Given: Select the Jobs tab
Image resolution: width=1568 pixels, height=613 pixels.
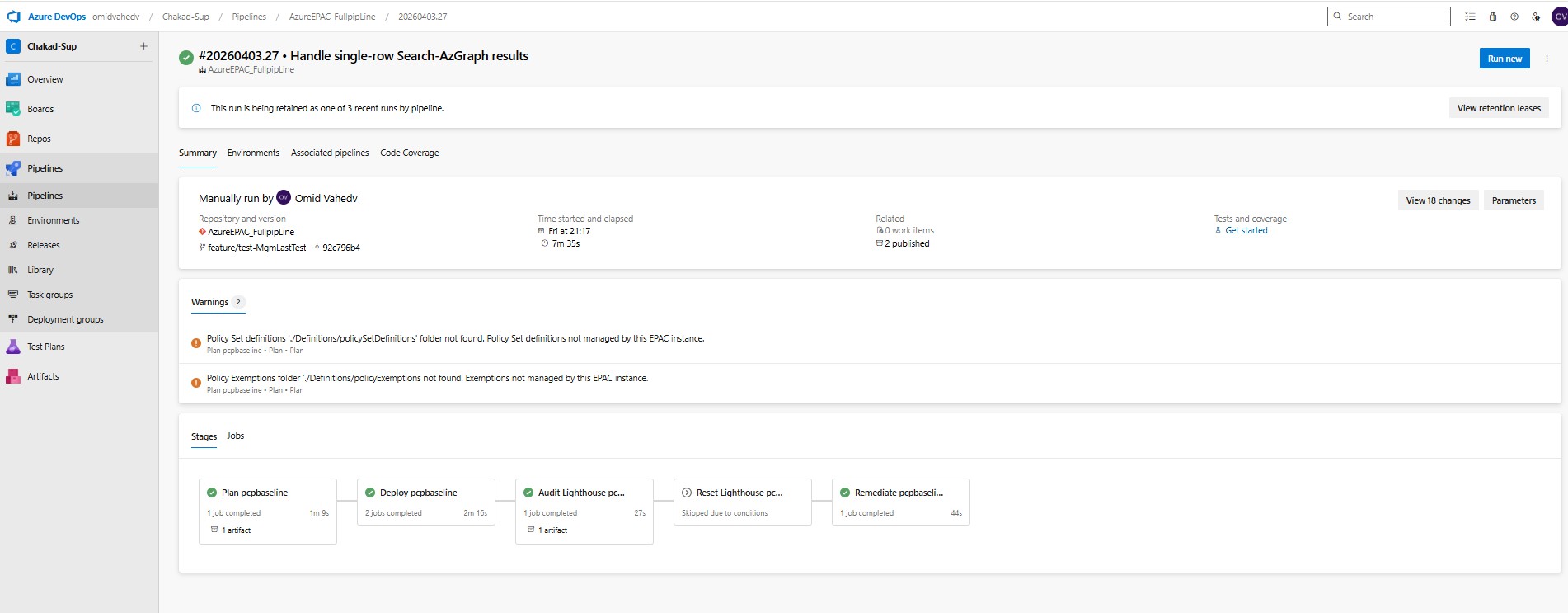Looking at the screenshot, I should pos(236,436).
